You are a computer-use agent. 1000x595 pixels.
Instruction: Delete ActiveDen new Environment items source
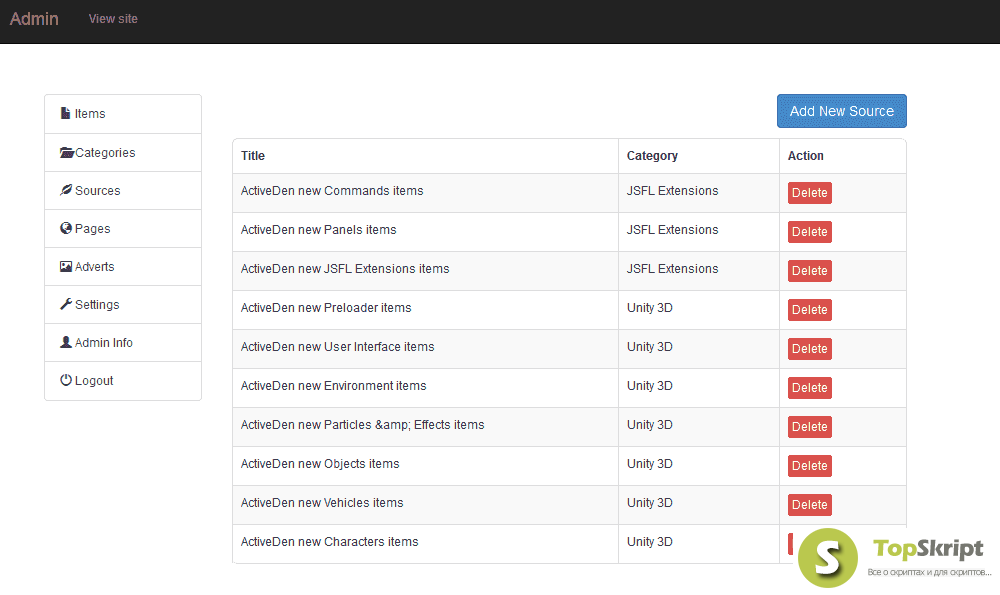(x=809, y=387)
